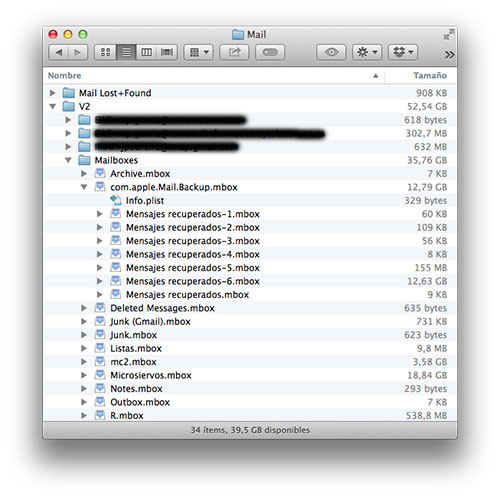The width and height of the screenshot is (500, 498).
Task: Click the Mensajes recuperados-3.mbox icon
Action: coord(116,240)
